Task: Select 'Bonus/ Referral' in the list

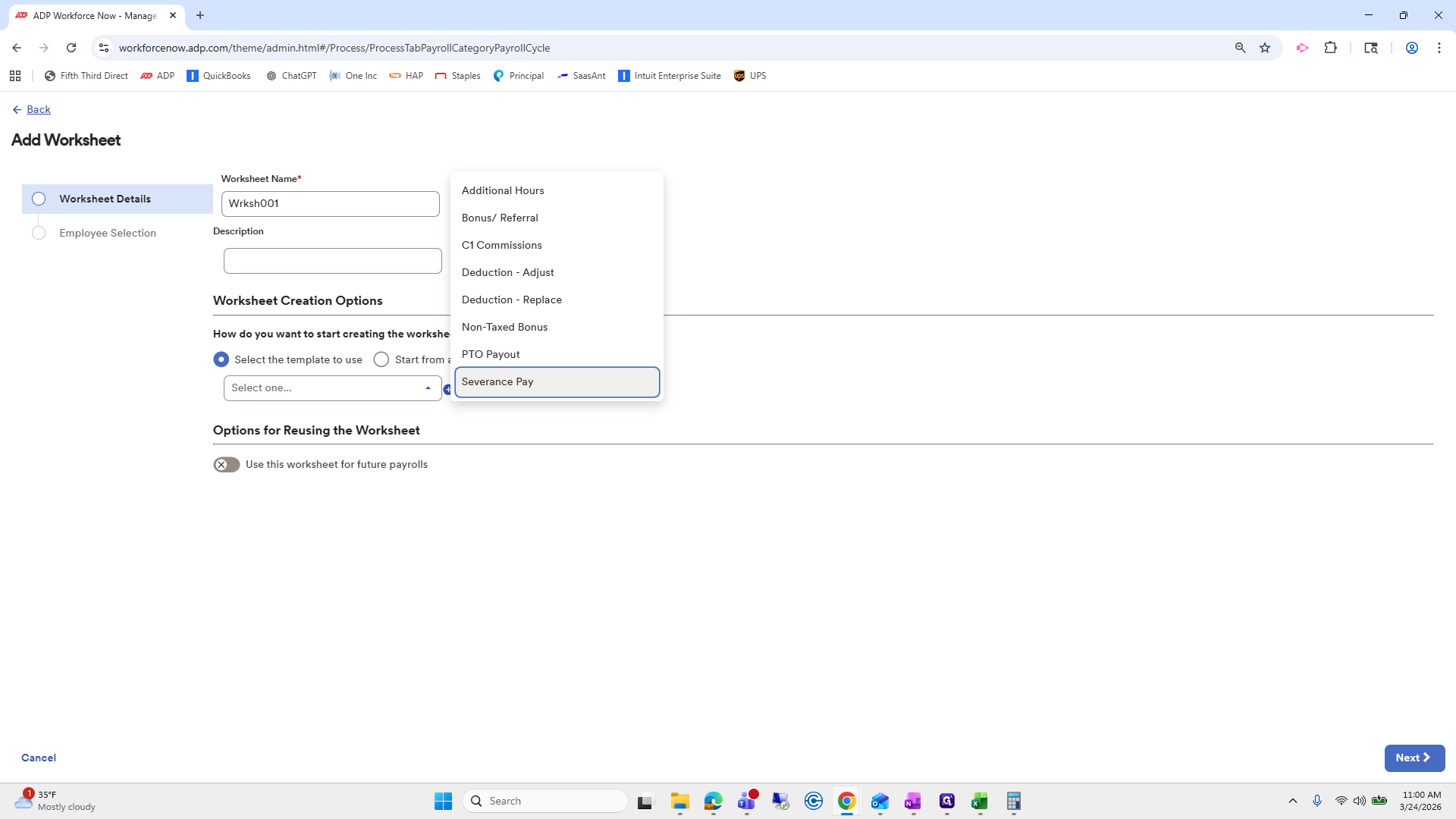Action: [x=500, y=218]
